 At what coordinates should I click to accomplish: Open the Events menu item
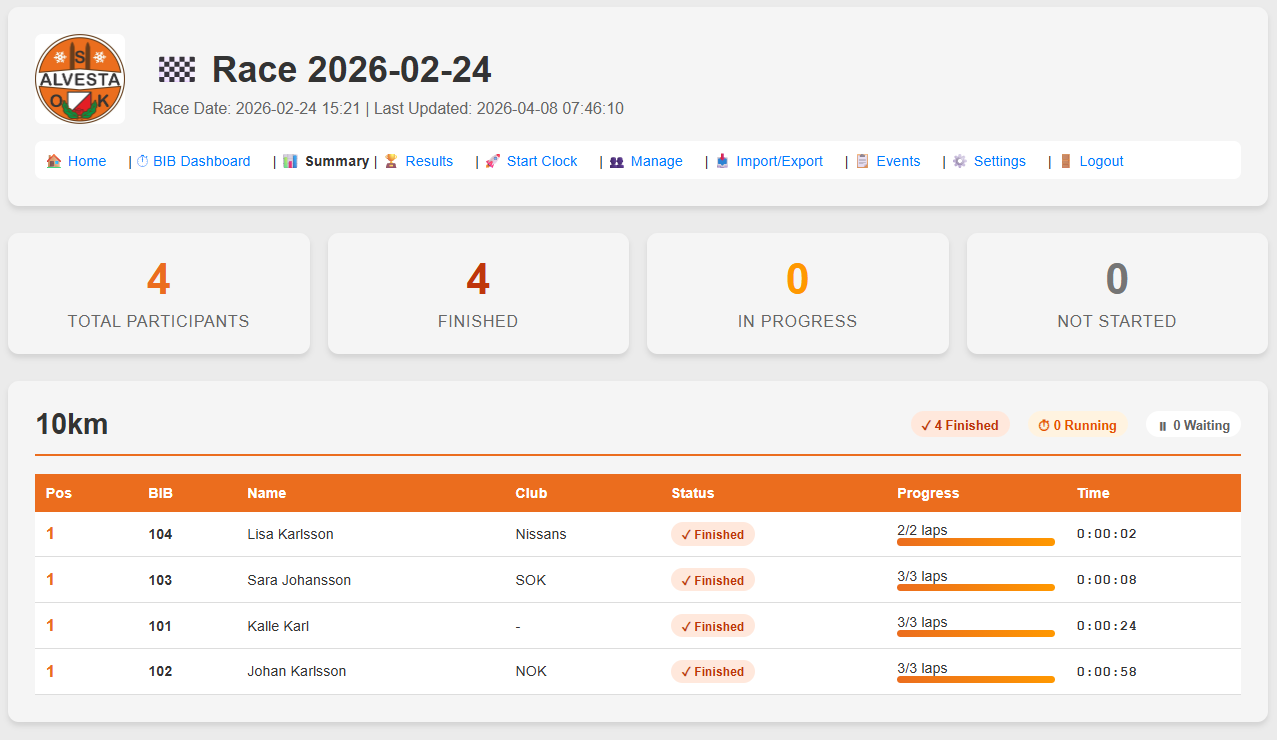coord(898,161)
